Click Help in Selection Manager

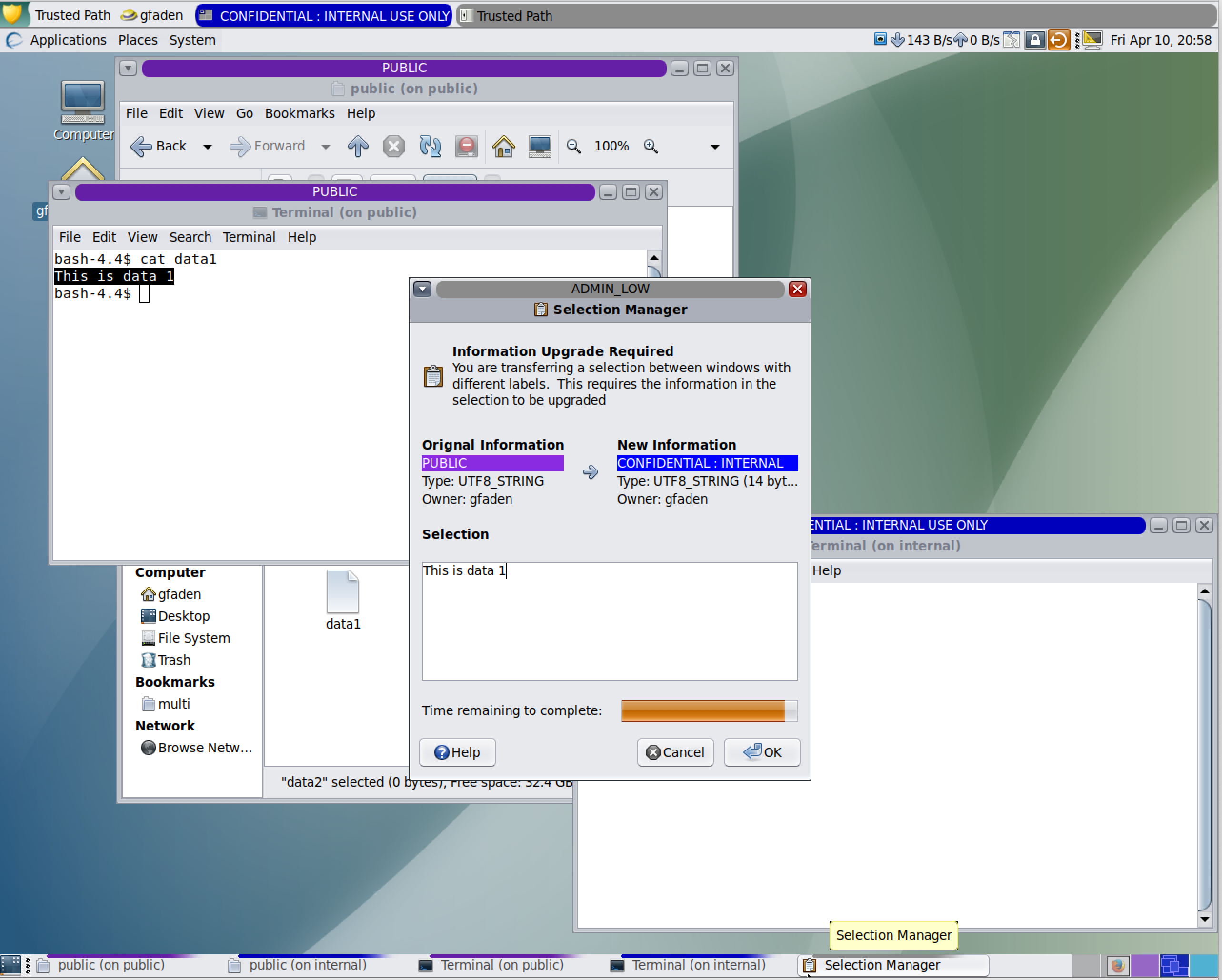coord(457,752)
